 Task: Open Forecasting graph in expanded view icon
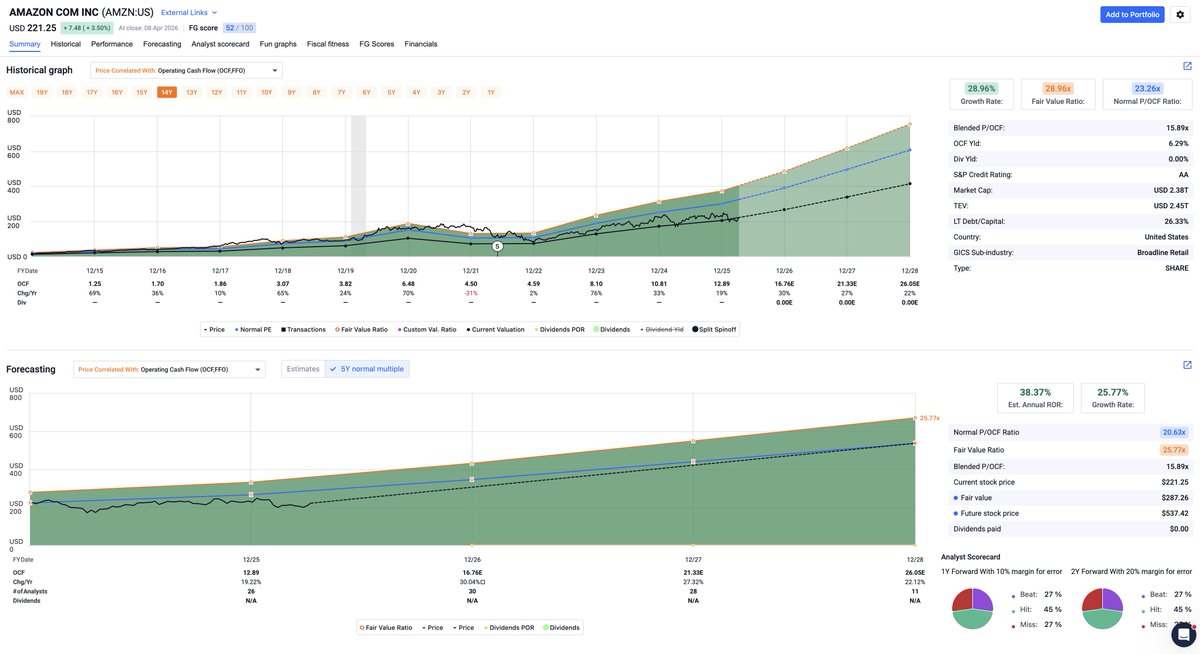(1187, 365)
